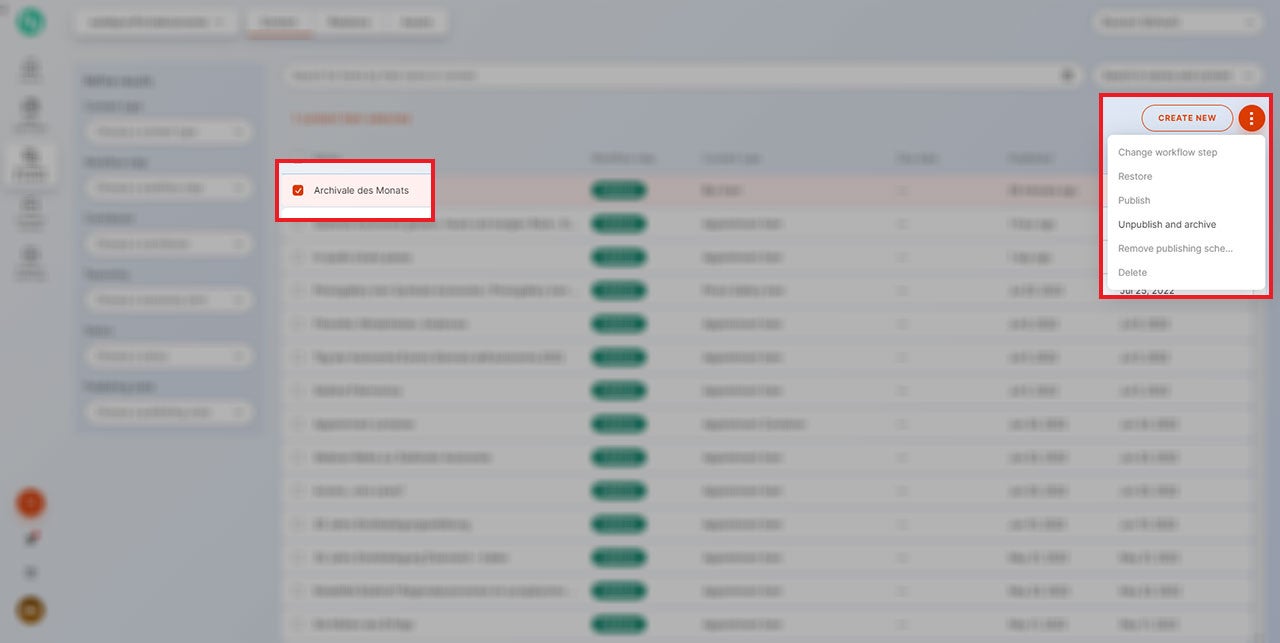Image resolution: width=1280 pixels, height=643 pixels.
Task: Click the sidebar icon with red notification dot
Action: 30,538
